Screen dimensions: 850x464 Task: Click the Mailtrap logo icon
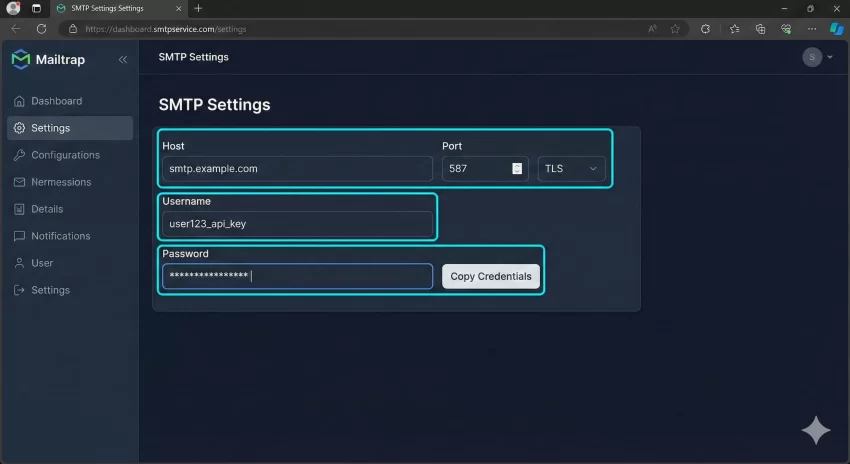(x=21, y=59)
